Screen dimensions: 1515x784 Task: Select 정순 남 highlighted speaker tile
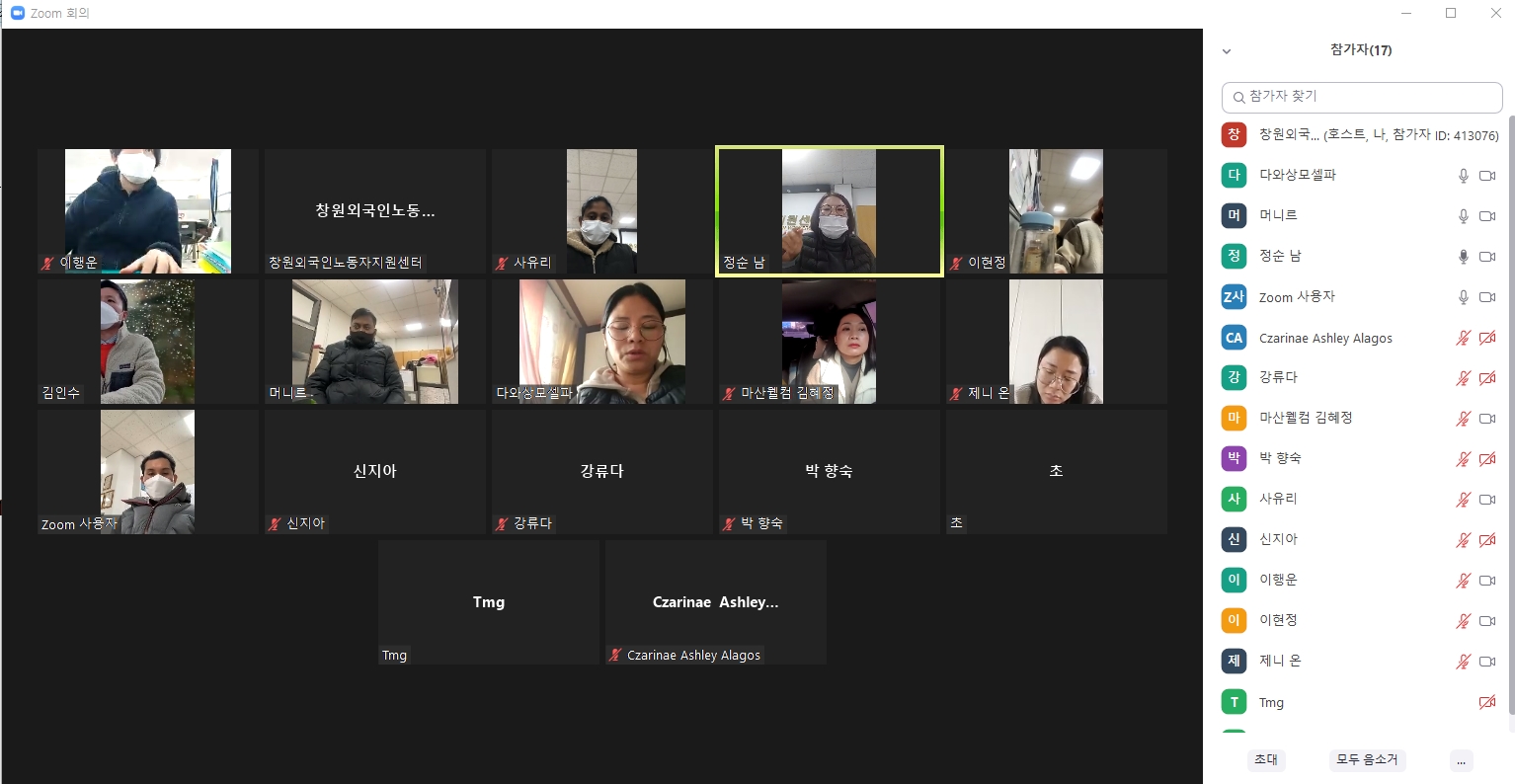(830, 211)
